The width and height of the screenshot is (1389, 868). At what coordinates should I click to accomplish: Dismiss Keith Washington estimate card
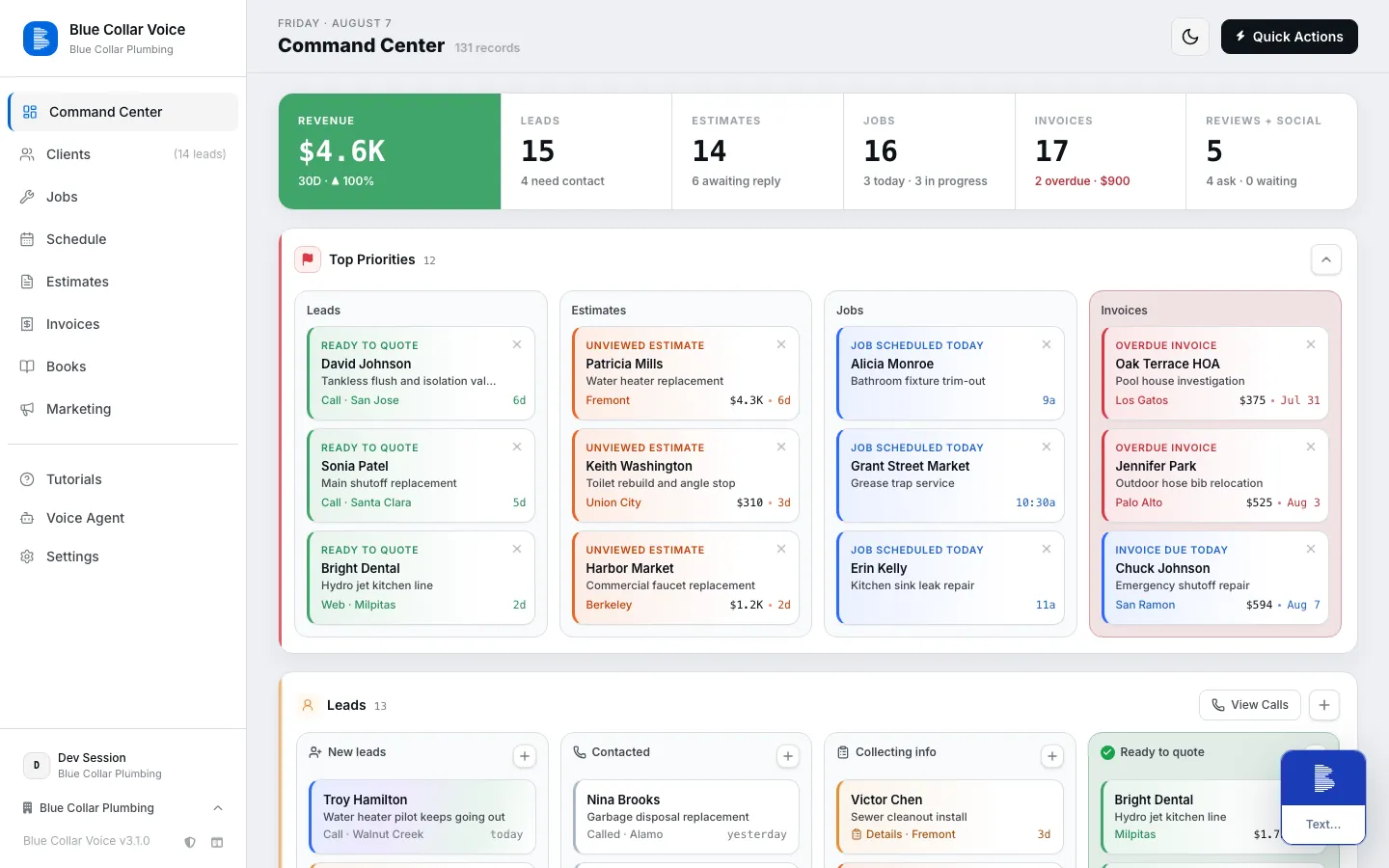[781, 447]
